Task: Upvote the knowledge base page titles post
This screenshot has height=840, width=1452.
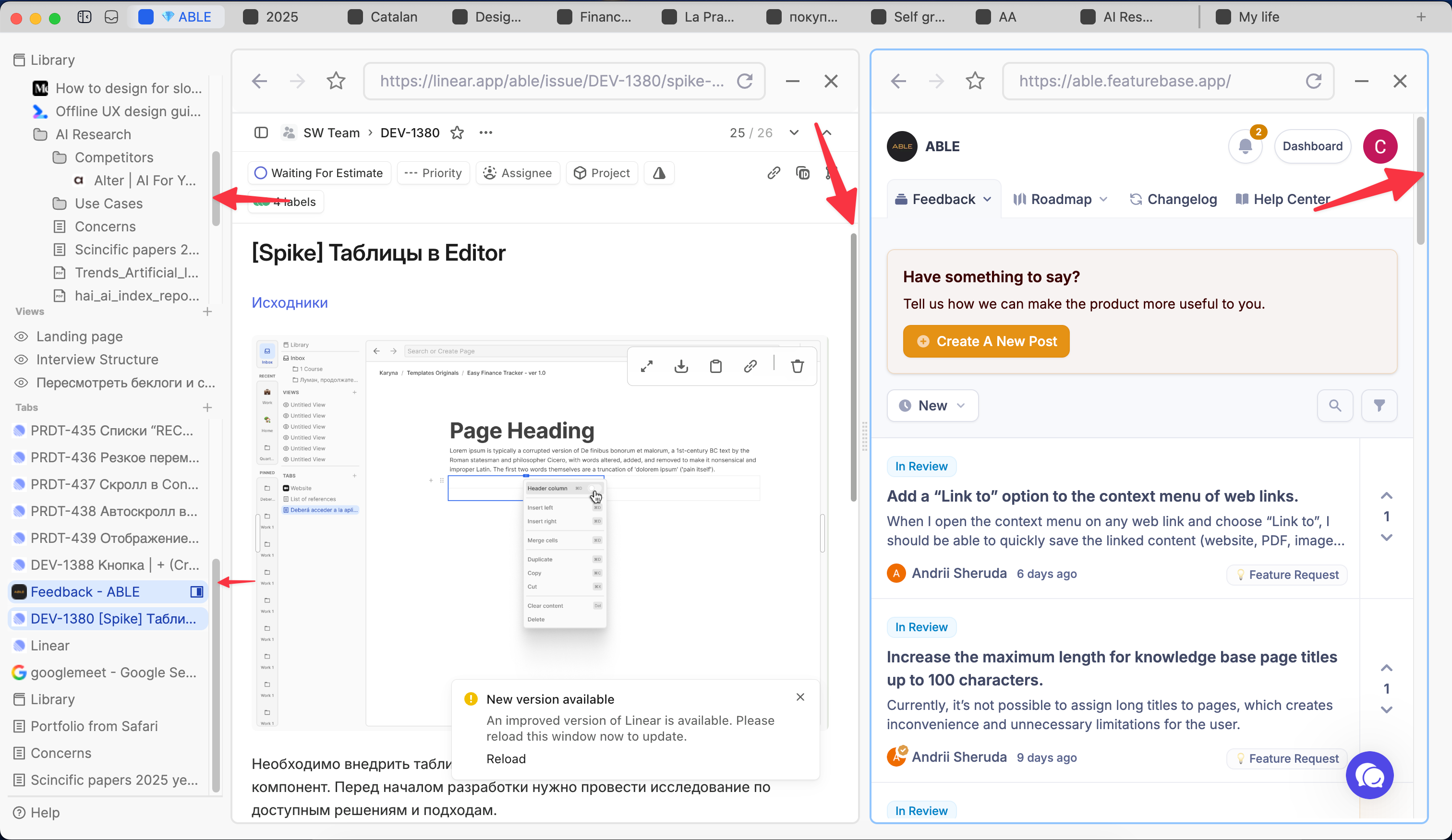Action: click(1386, 668)
